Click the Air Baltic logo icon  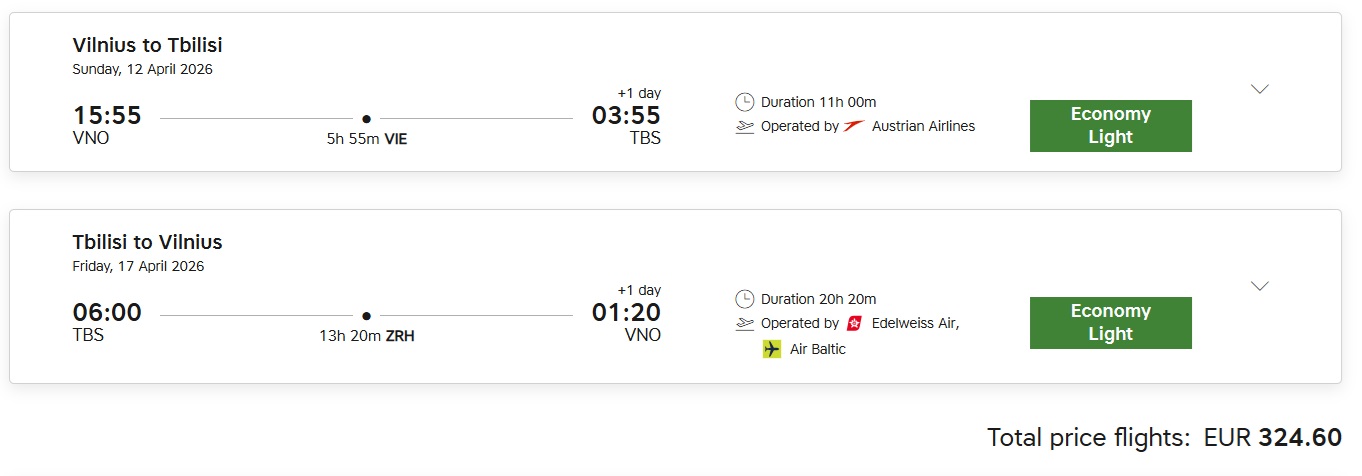(771, 349)
